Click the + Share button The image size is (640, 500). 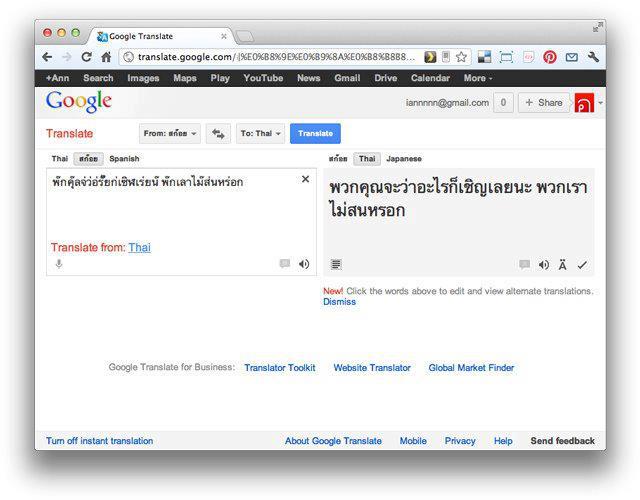click(544, 102)
